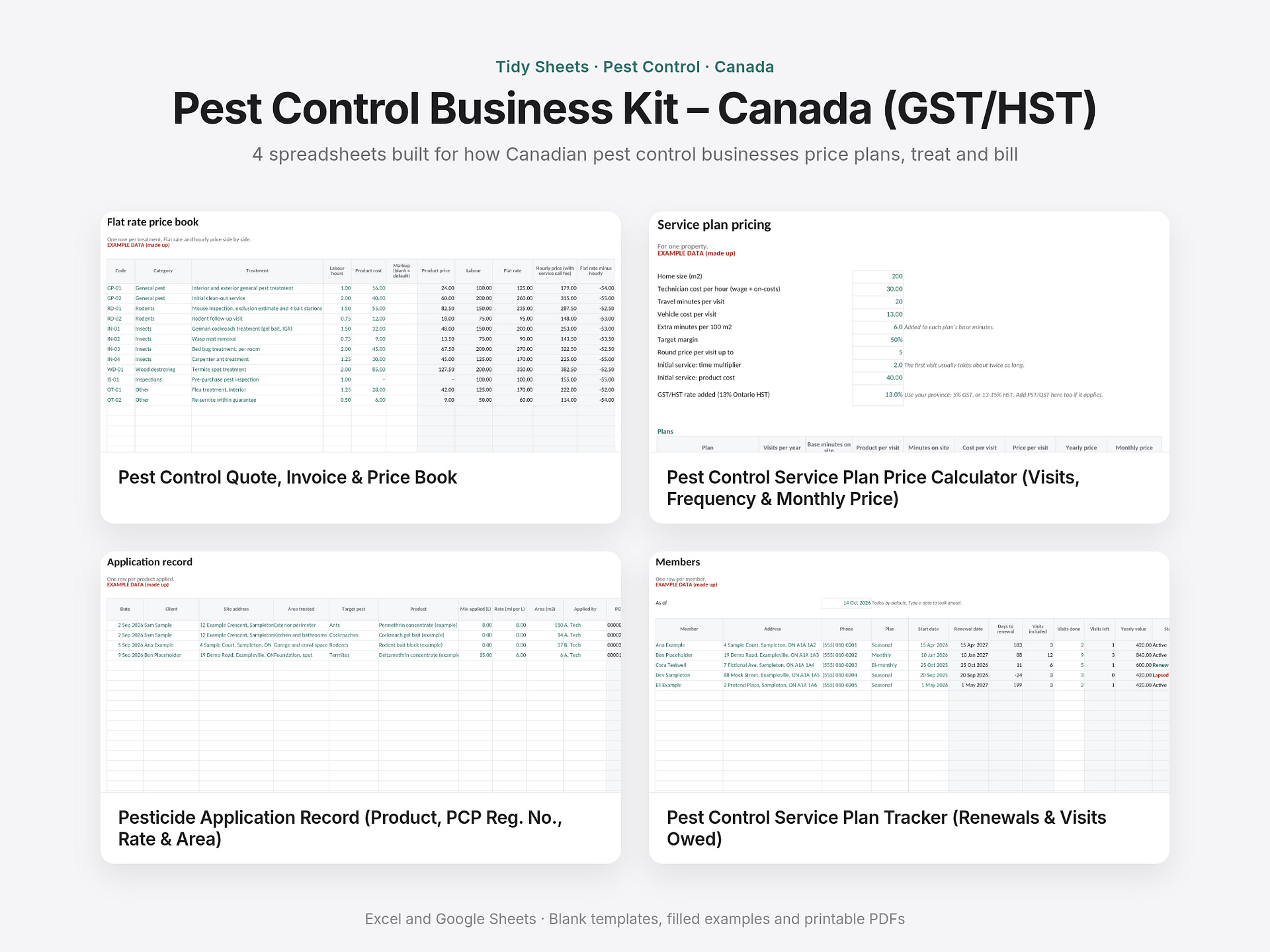Viewport: 1270px width, 952px height.
Task: Select the 'Bed bug treatment, per room' cell
Action: pos(257,349)
